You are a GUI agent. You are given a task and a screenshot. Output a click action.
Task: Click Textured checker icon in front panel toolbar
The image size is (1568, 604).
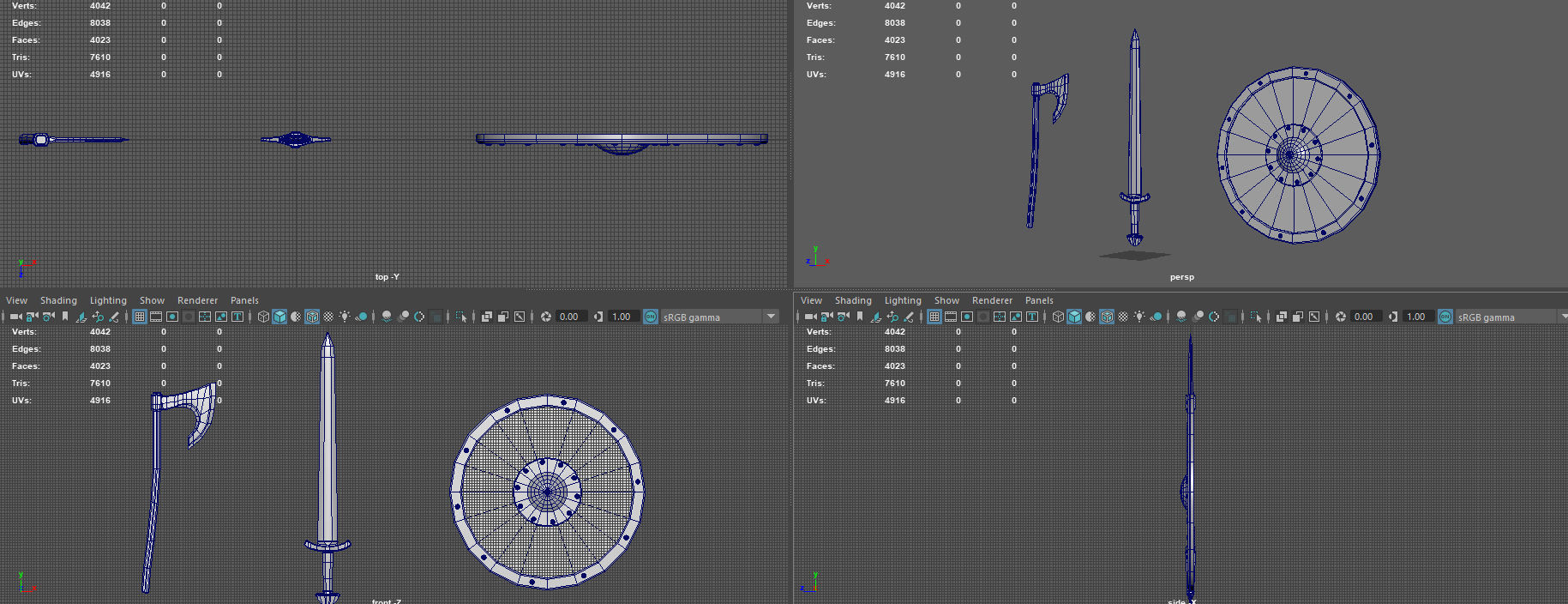click(x=328, y=317)
